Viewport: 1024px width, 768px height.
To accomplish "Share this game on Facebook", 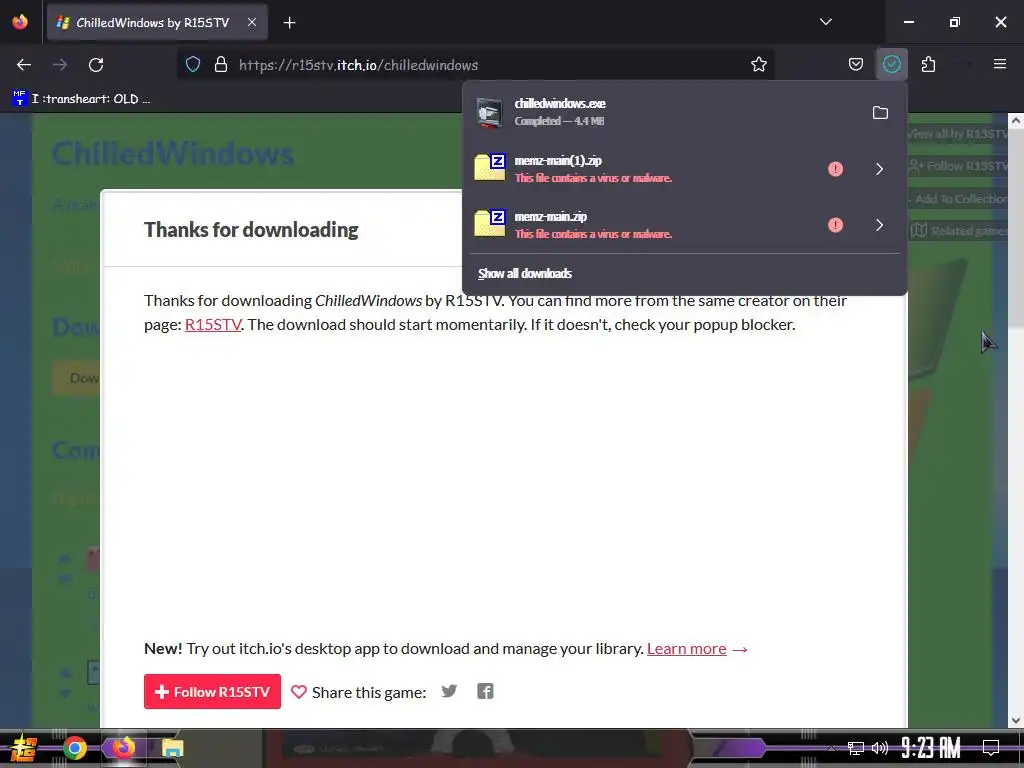I will pos(485,691).
